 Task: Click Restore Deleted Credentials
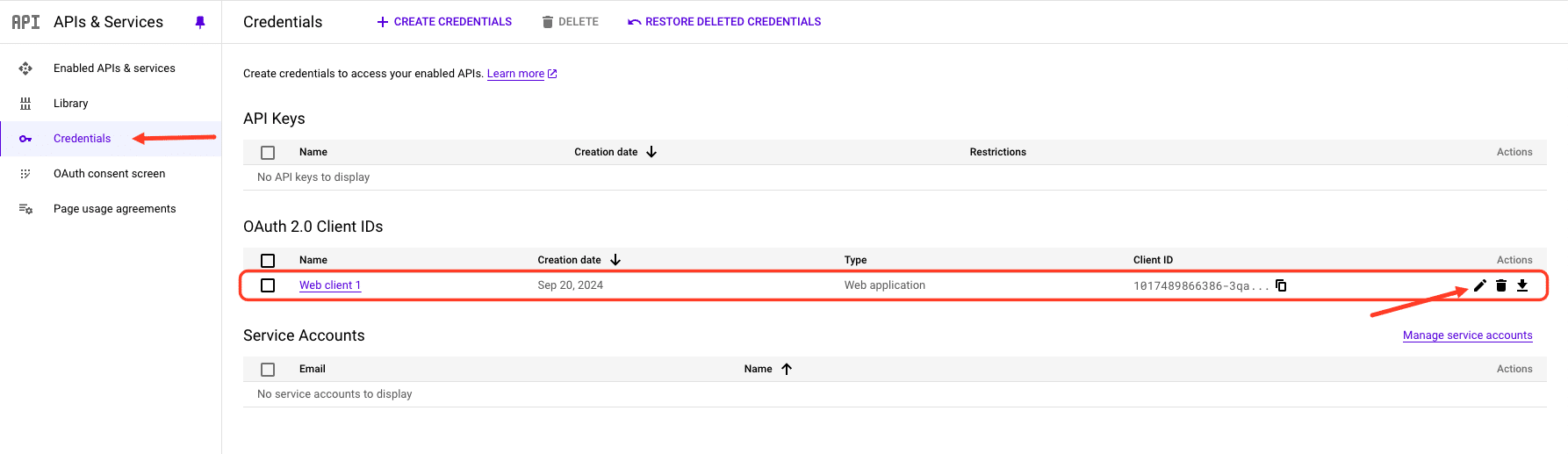tap(724, 22)
